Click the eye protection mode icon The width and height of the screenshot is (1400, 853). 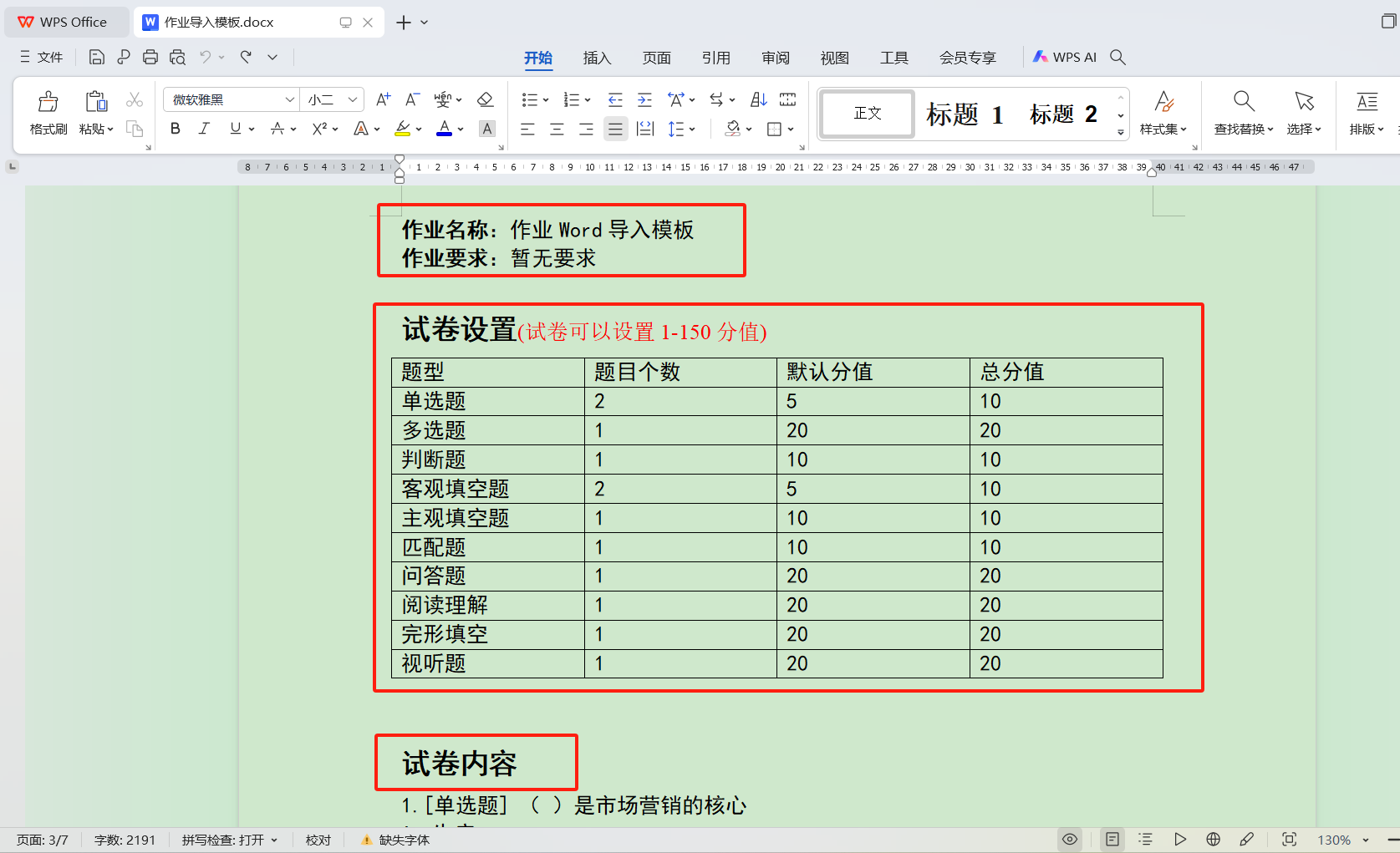[1069, 840]
